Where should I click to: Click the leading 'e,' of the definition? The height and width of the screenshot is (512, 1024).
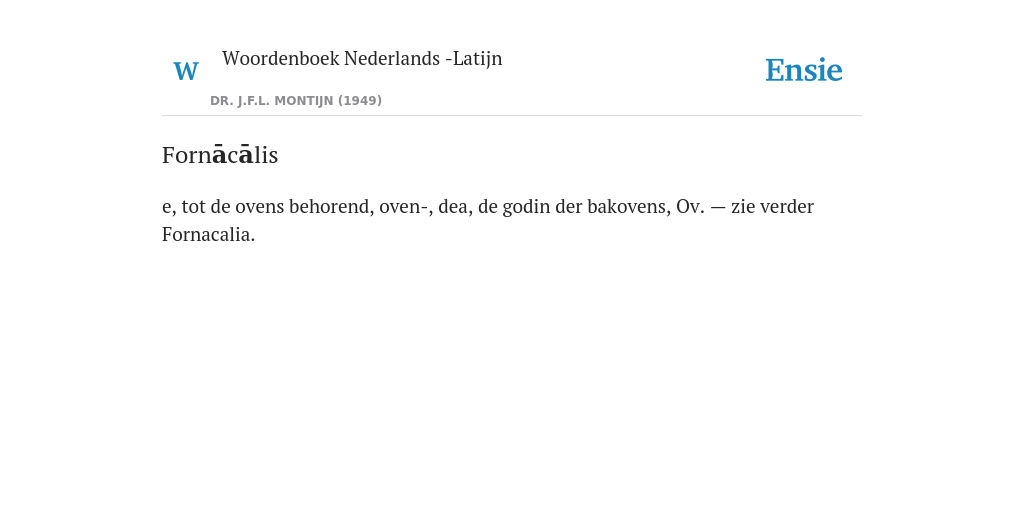pyautogui.click(x=169, y=208)
